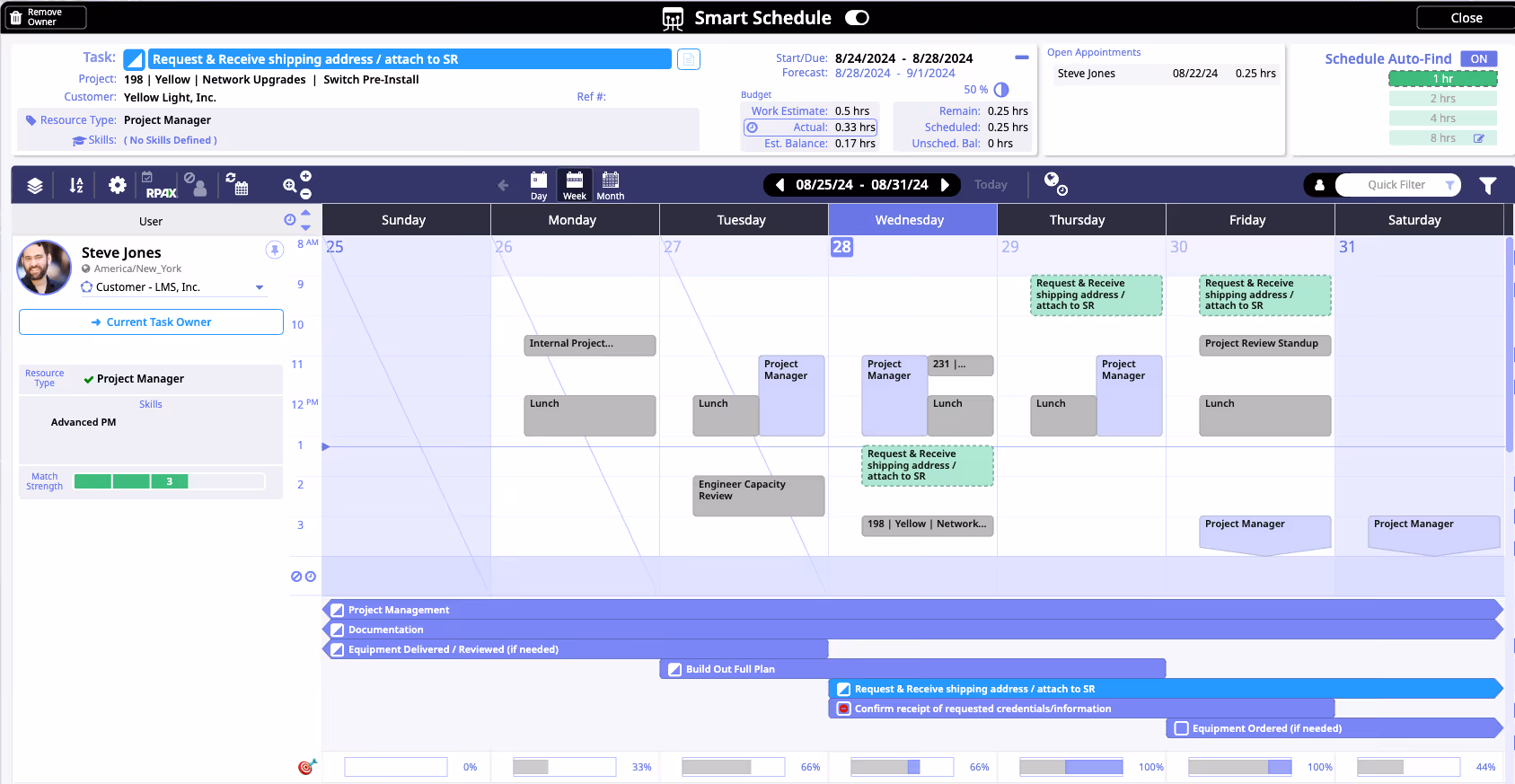Toggle status box of Build Out Full Plan

pos(675,670)
